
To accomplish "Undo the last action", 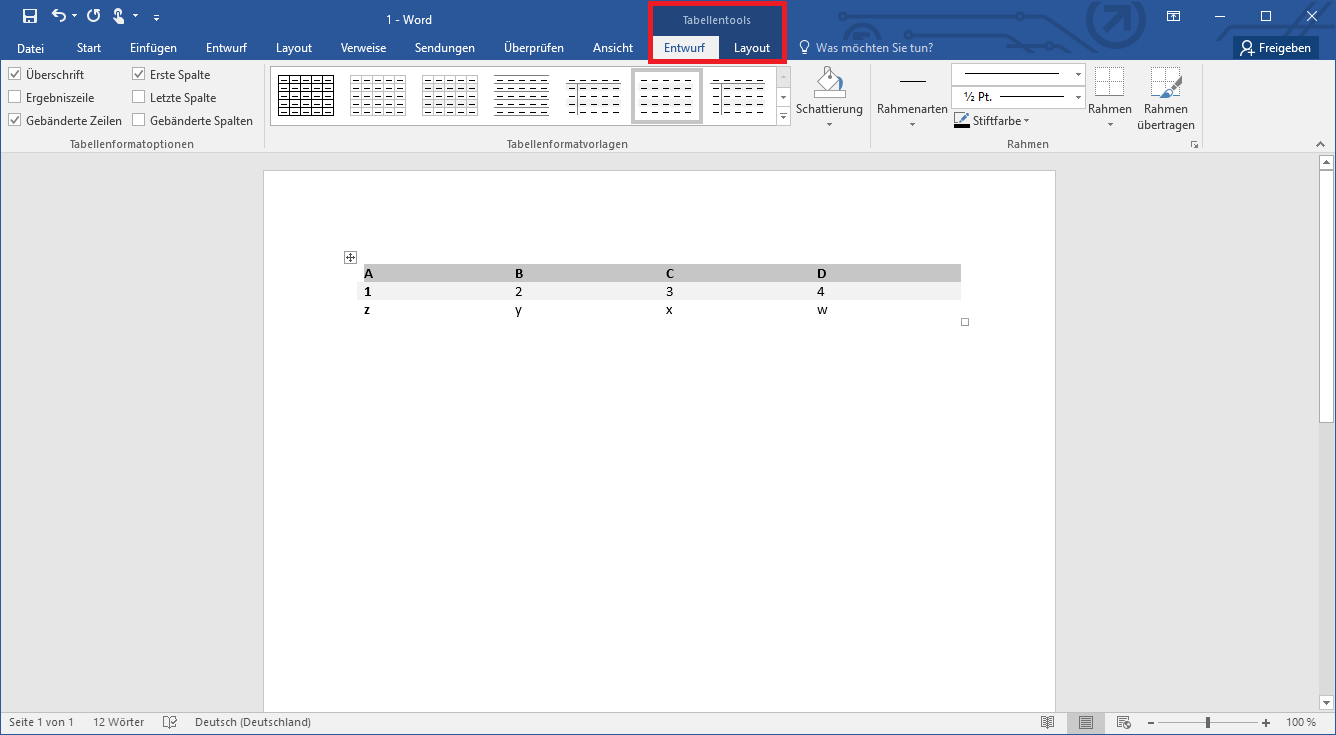I will (59, 16).
